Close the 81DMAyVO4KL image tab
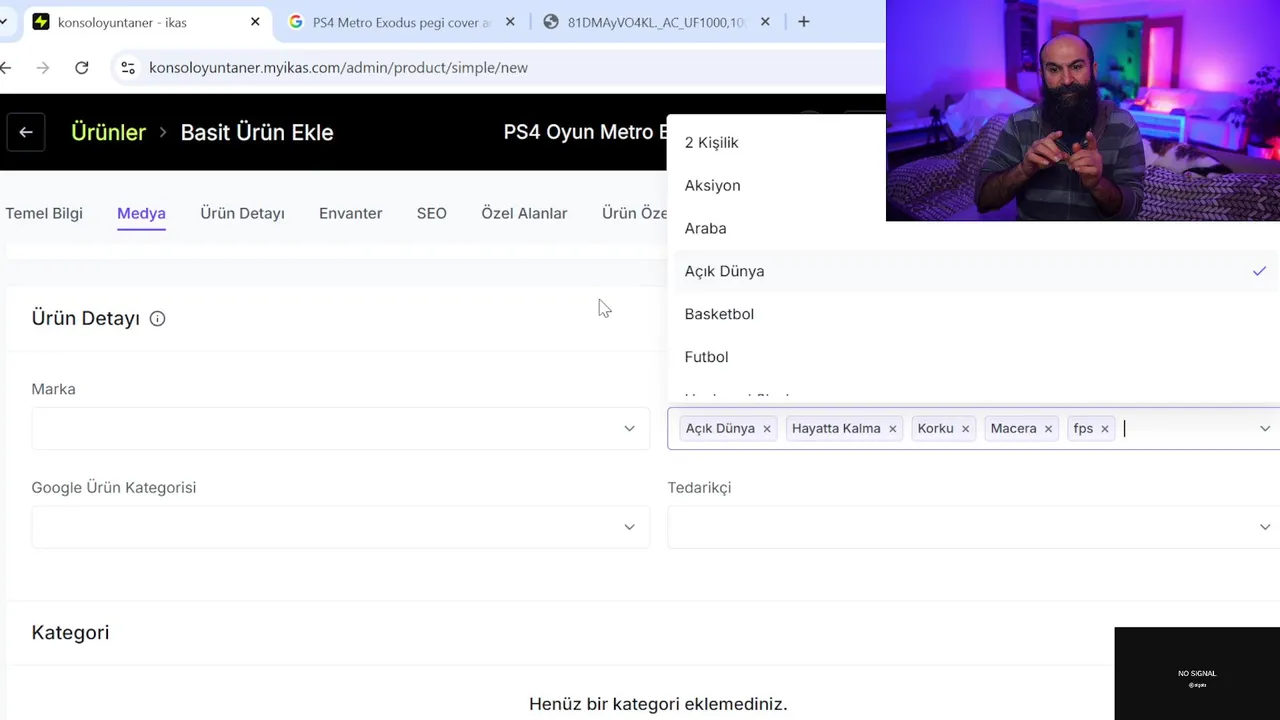This screenshot has height=720, width=1280. (x=765, y=21)
